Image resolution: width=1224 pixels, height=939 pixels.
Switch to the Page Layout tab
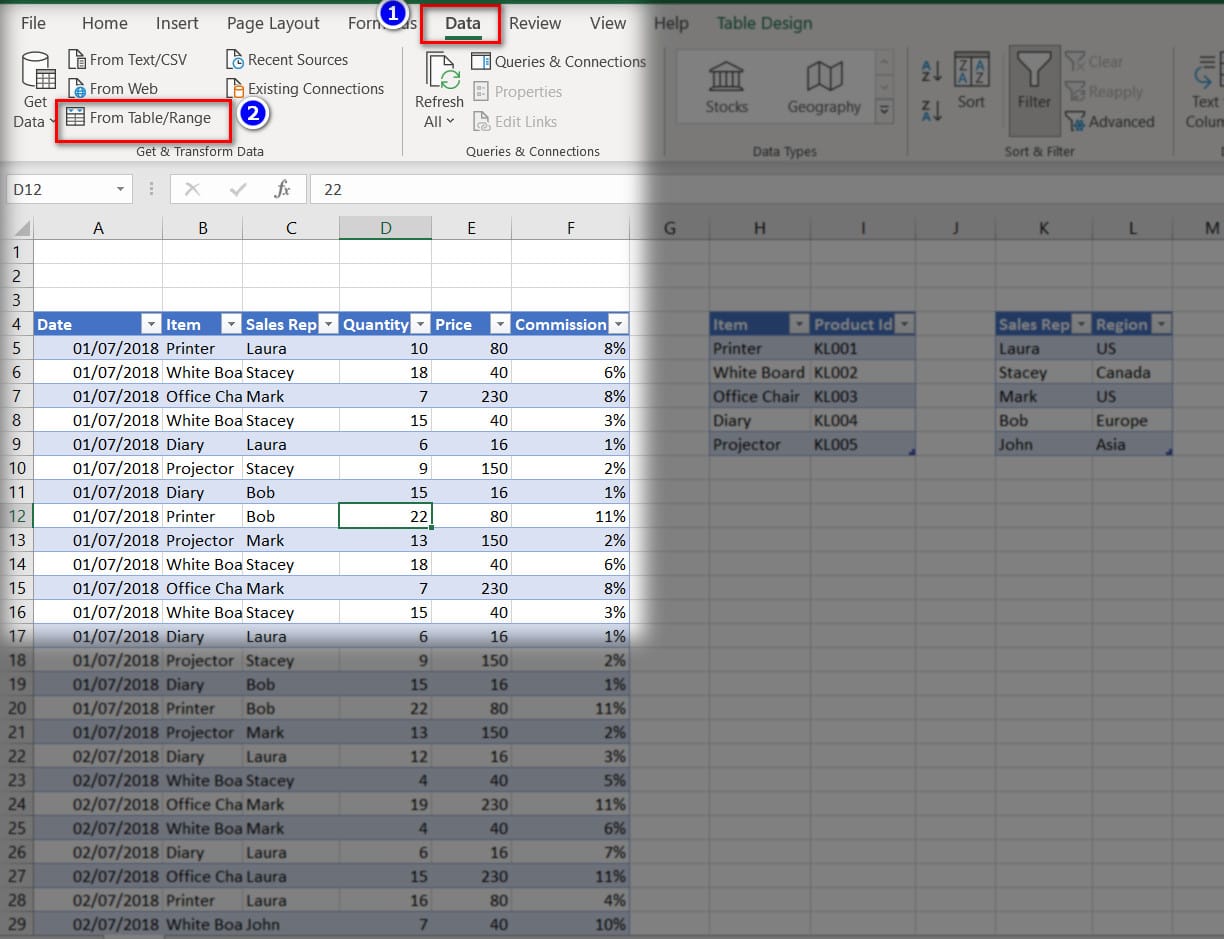pyautogui.click(x=273, y=23)
